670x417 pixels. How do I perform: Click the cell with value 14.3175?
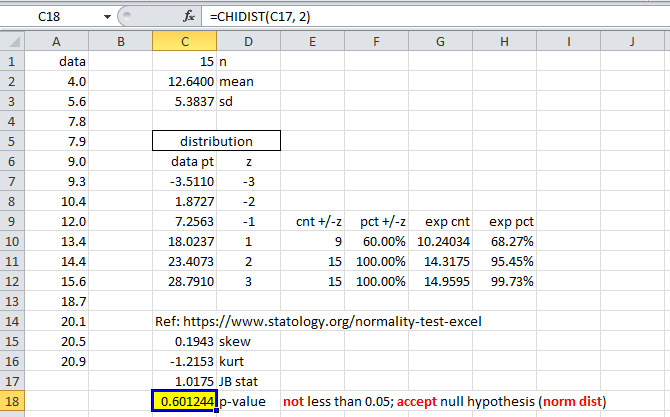coord(441,261)
